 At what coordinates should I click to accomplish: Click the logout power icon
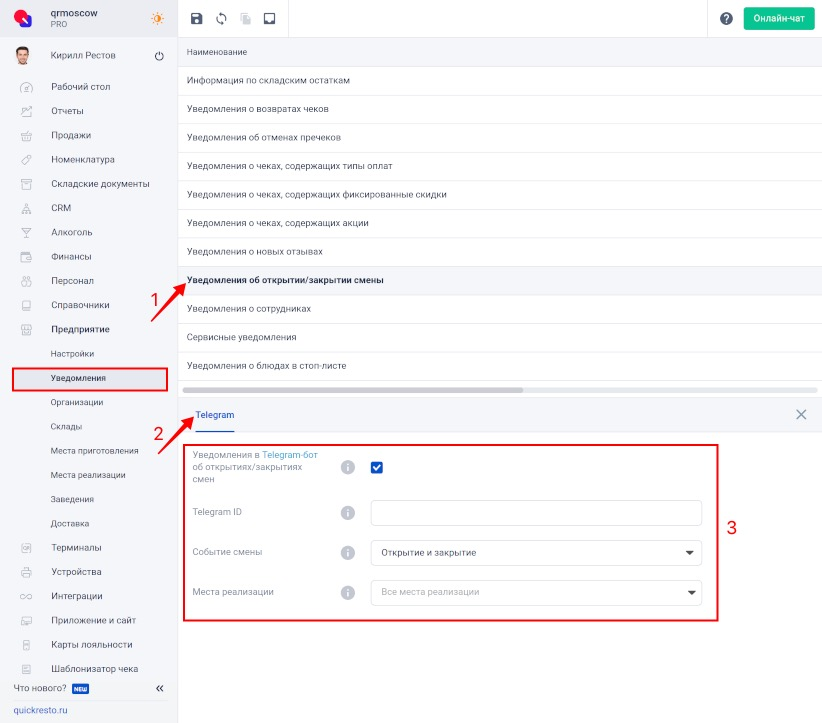coord(159,56)
